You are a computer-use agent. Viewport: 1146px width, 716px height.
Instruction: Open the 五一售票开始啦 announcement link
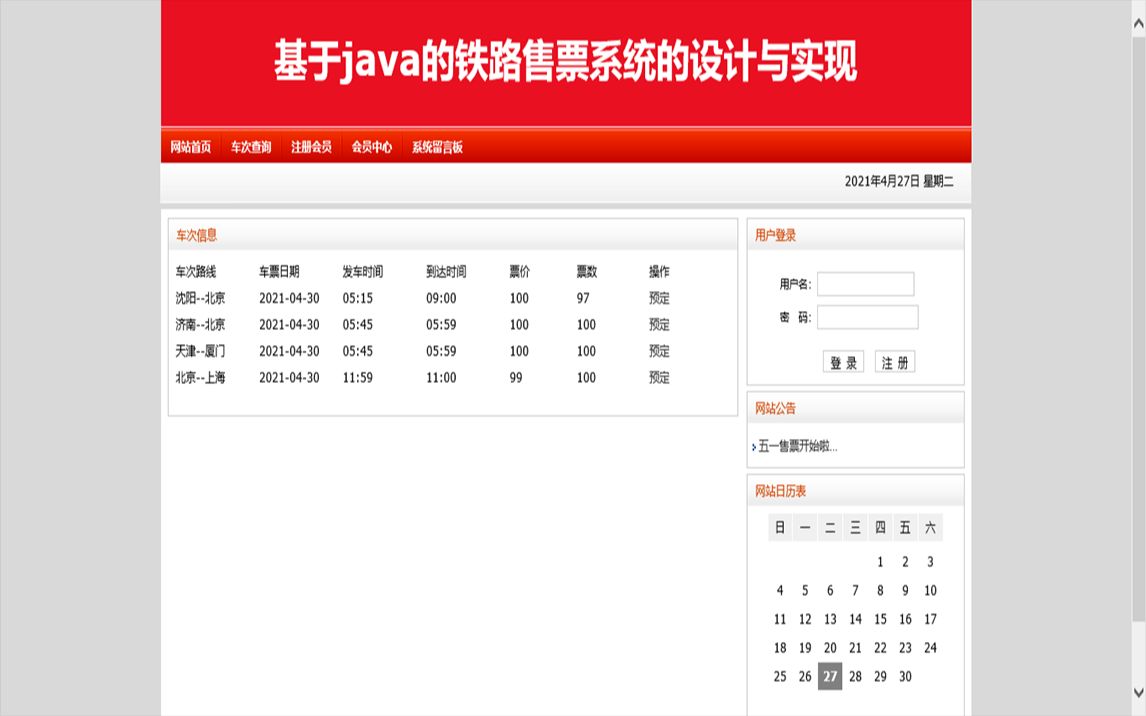pyautogui.click(x=798, y=447)
